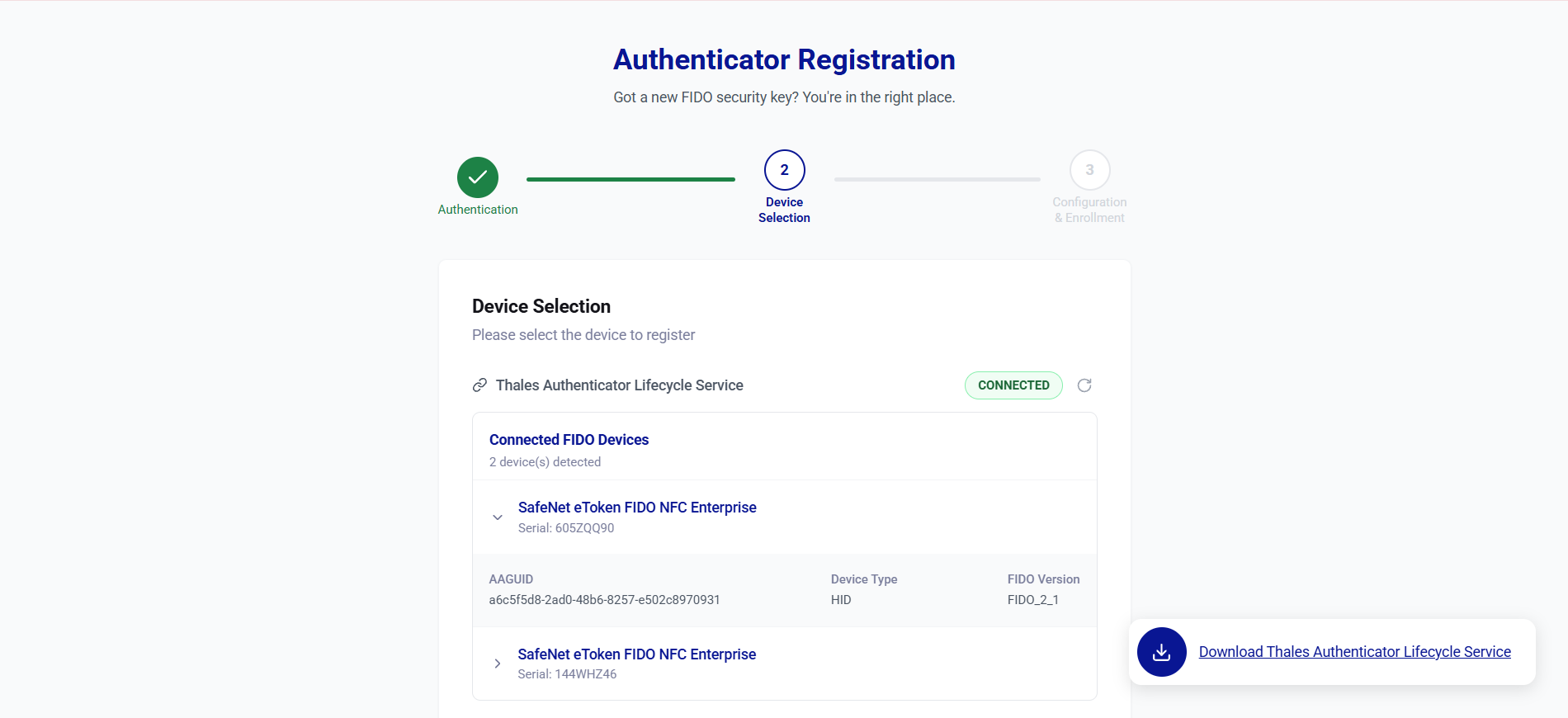Image resolution: width=1568 pixels, height=718 pixels.
Task: Click the Authenticator Registration page title
Action: pyautogui.click(x=784, y=59)
